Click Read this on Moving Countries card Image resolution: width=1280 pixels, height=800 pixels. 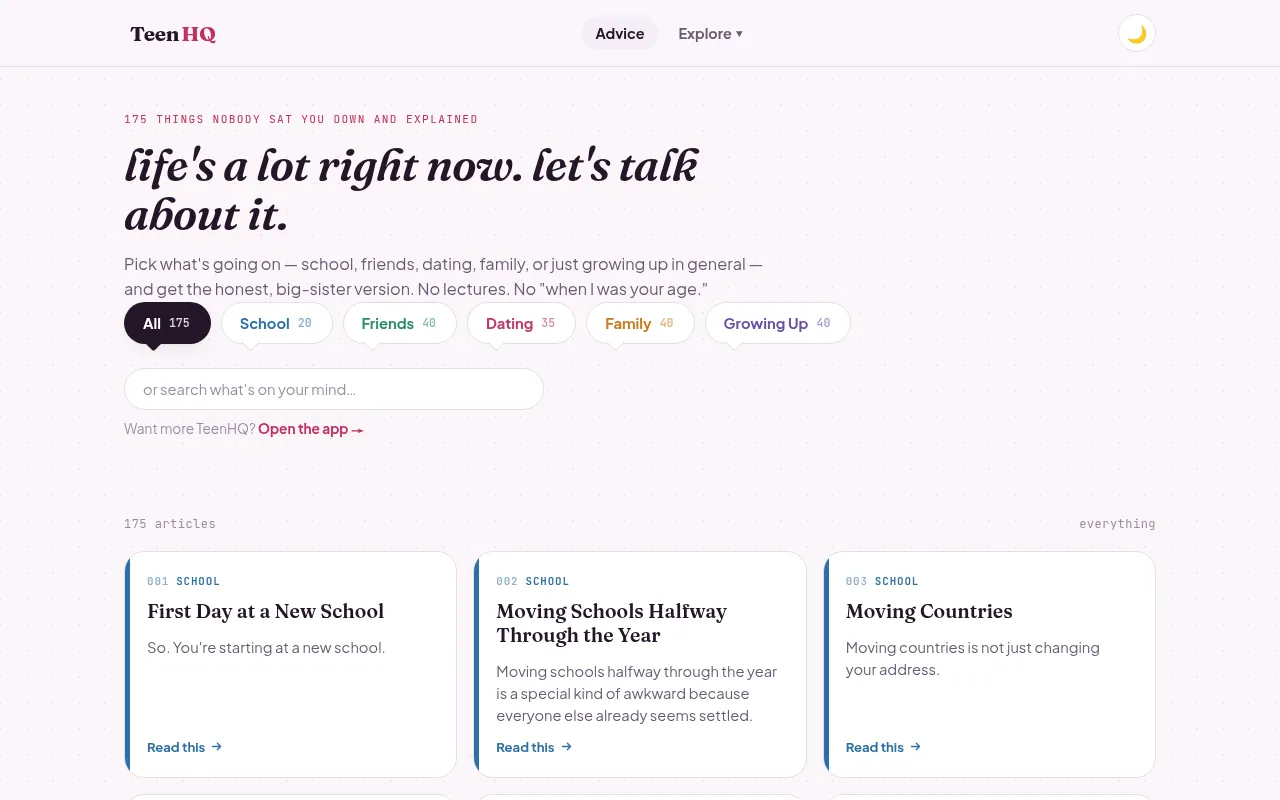click(x=883, y=747)
